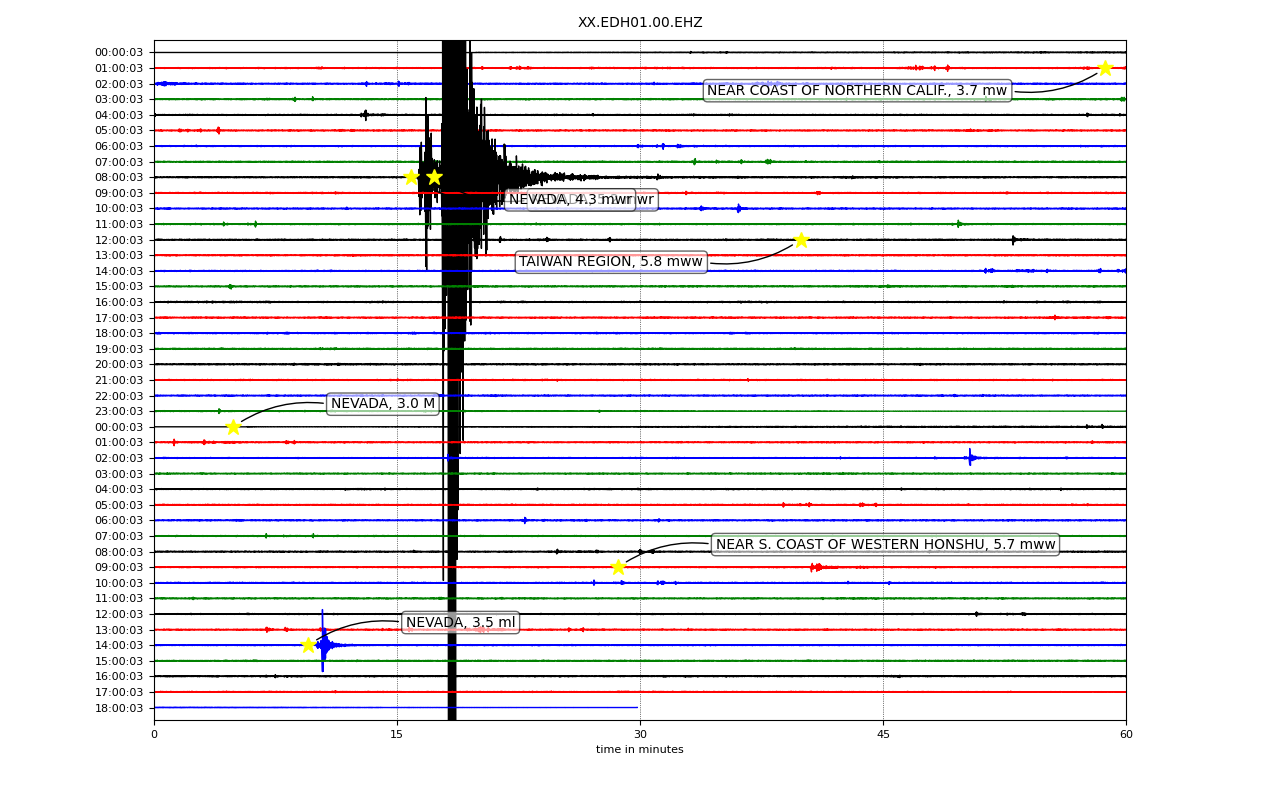Click the yellow star near Northern California label

tap(1105, 68)
